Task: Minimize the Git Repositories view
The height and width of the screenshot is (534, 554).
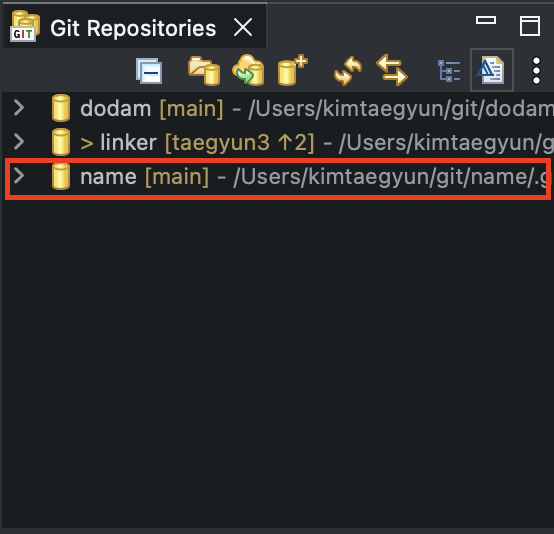Action: click(486, 20)
